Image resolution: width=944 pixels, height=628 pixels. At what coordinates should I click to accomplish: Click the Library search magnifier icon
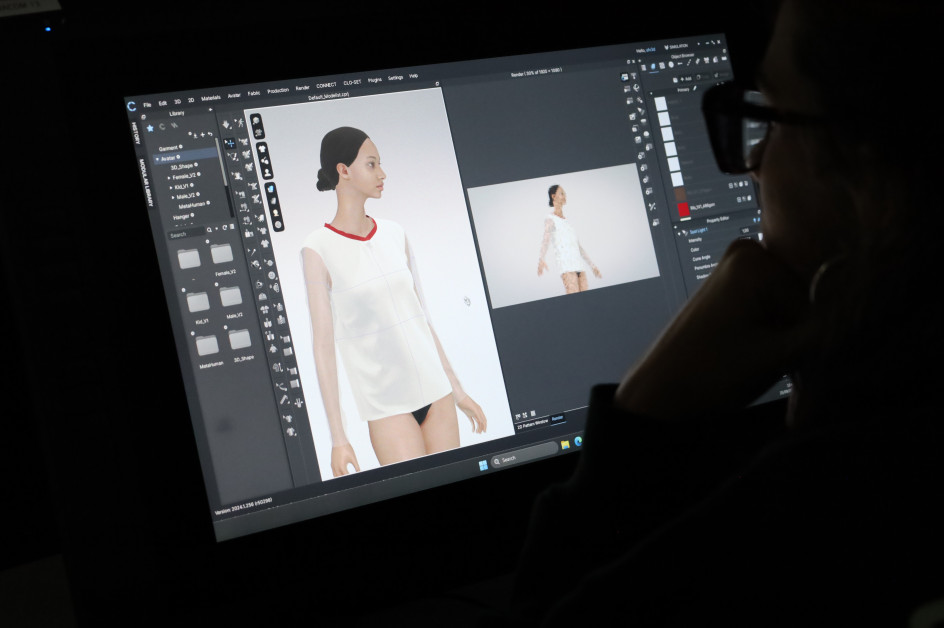208,230
